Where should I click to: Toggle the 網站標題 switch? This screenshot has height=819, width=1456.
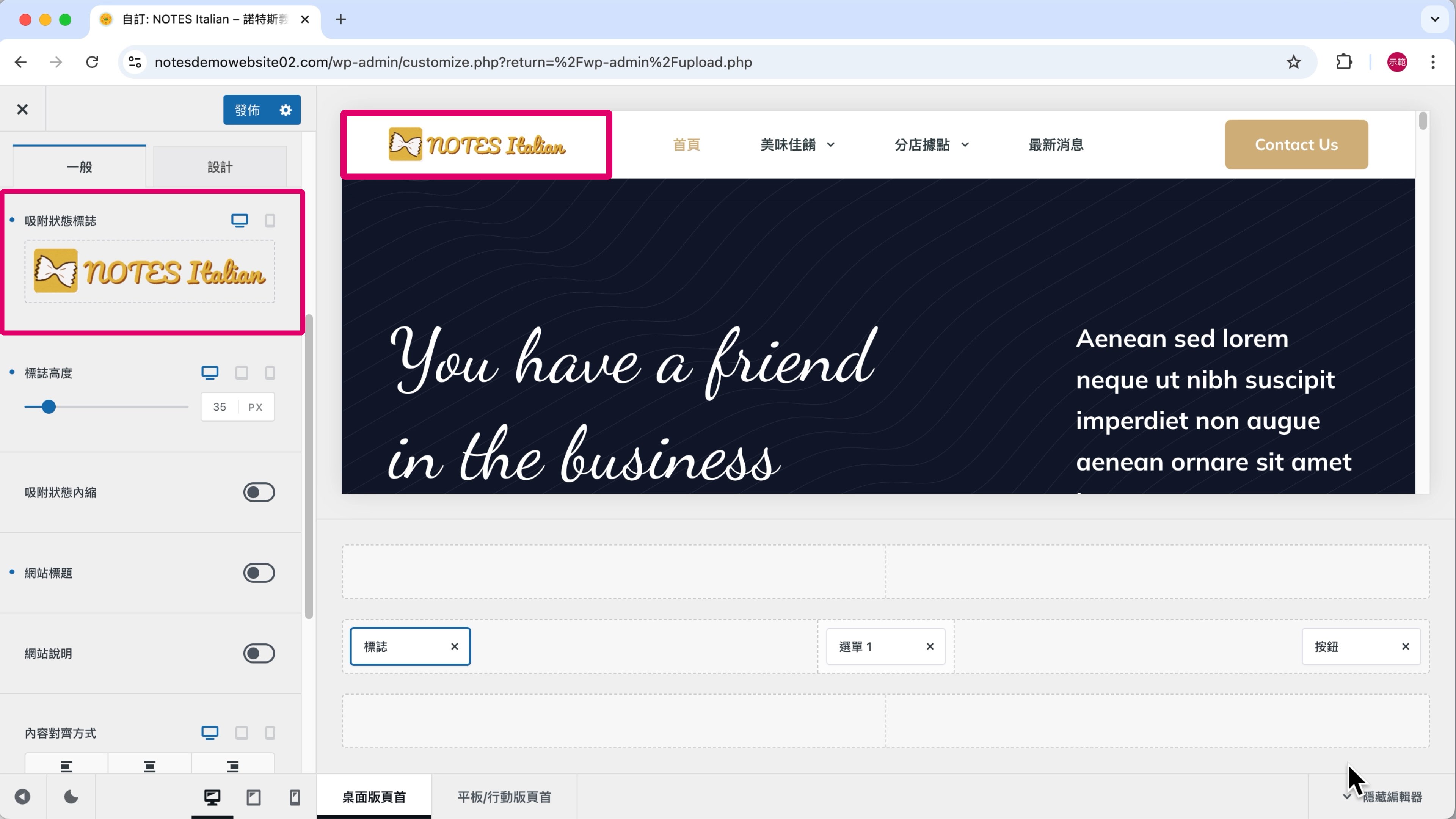coord(259,573)
